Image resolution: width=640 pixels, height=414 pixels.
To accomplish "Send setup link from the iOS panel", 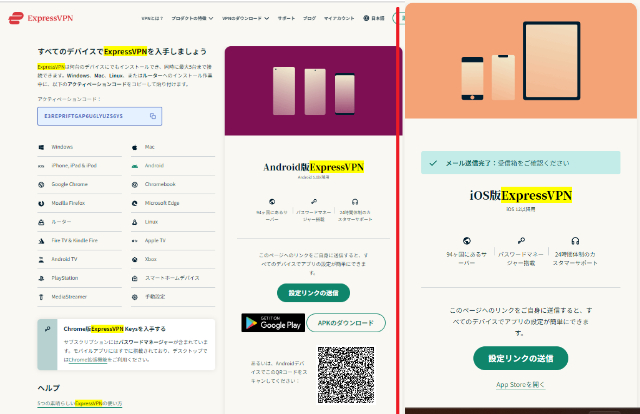I will [x=520, y=358].
